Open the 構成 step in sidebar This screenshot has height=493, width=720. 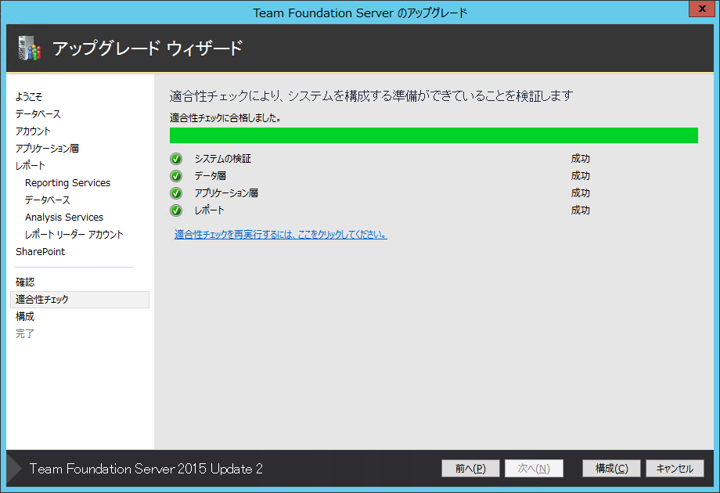[x=25, y=316]
